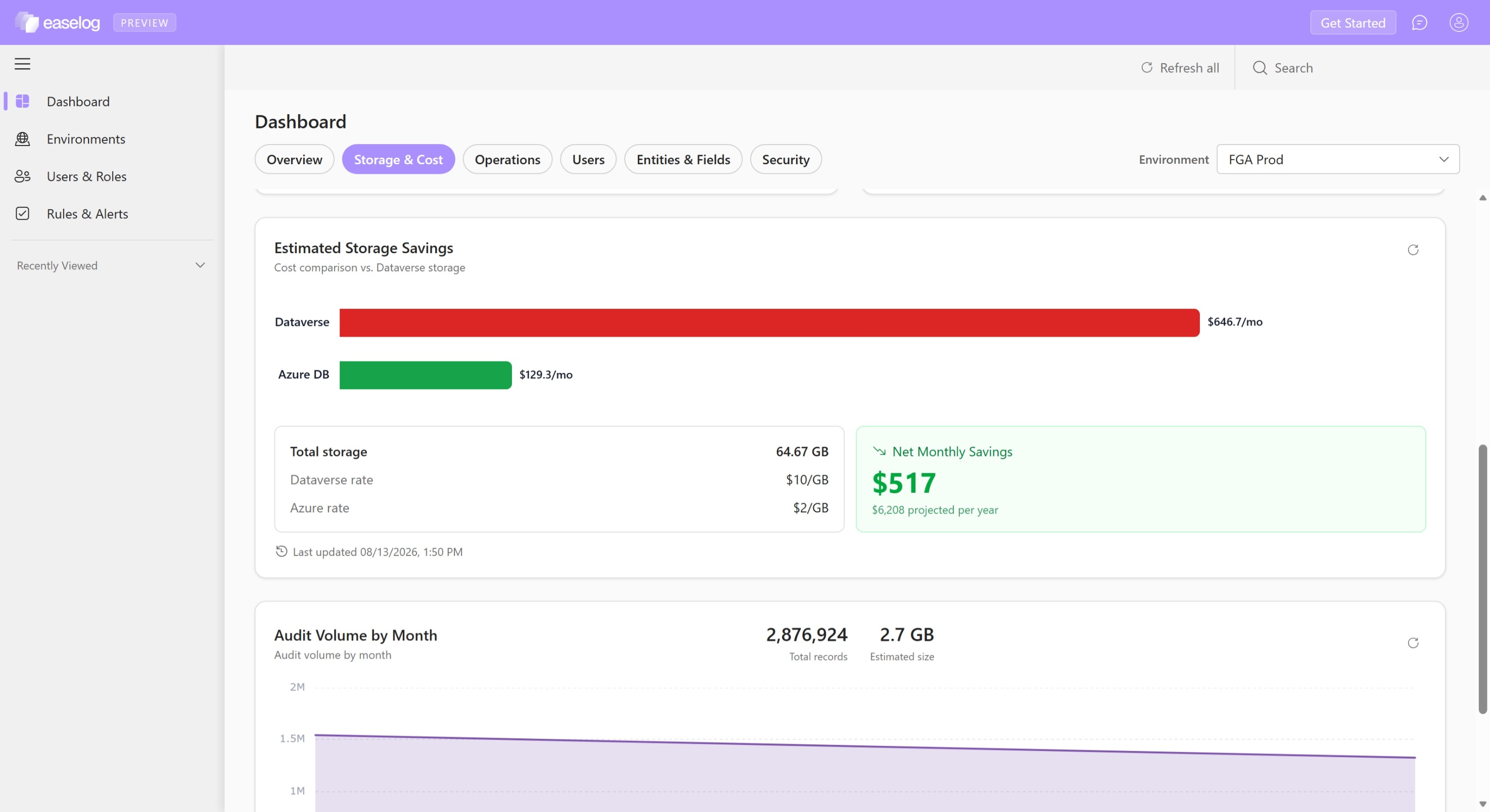
Task: Open the Environment FGA Prod dropdown
Action: (x=1338, y=159)
